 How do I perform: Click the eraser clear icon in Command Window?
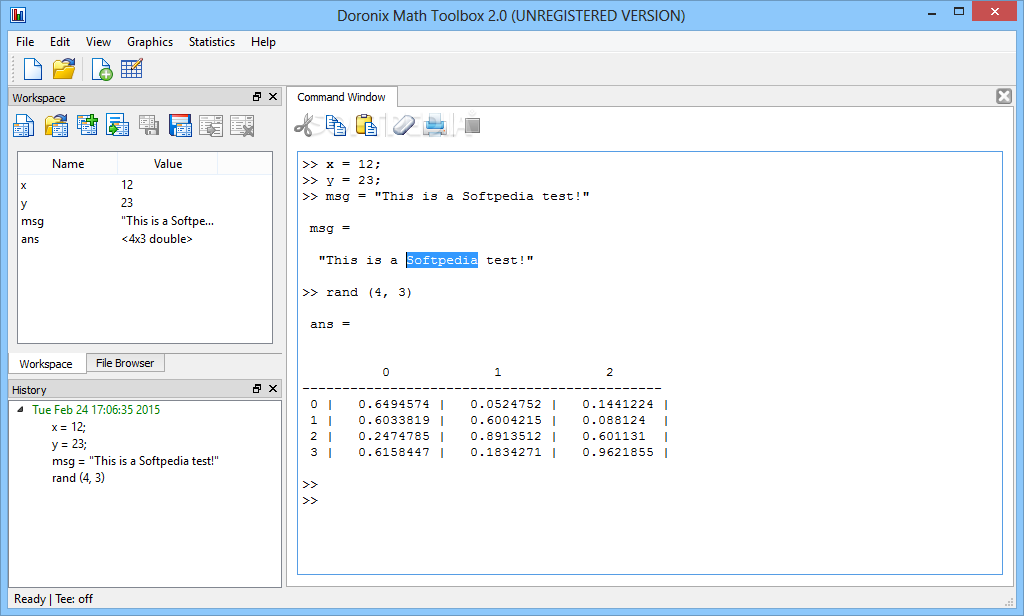pyautogui.click(x=404, y=125)
